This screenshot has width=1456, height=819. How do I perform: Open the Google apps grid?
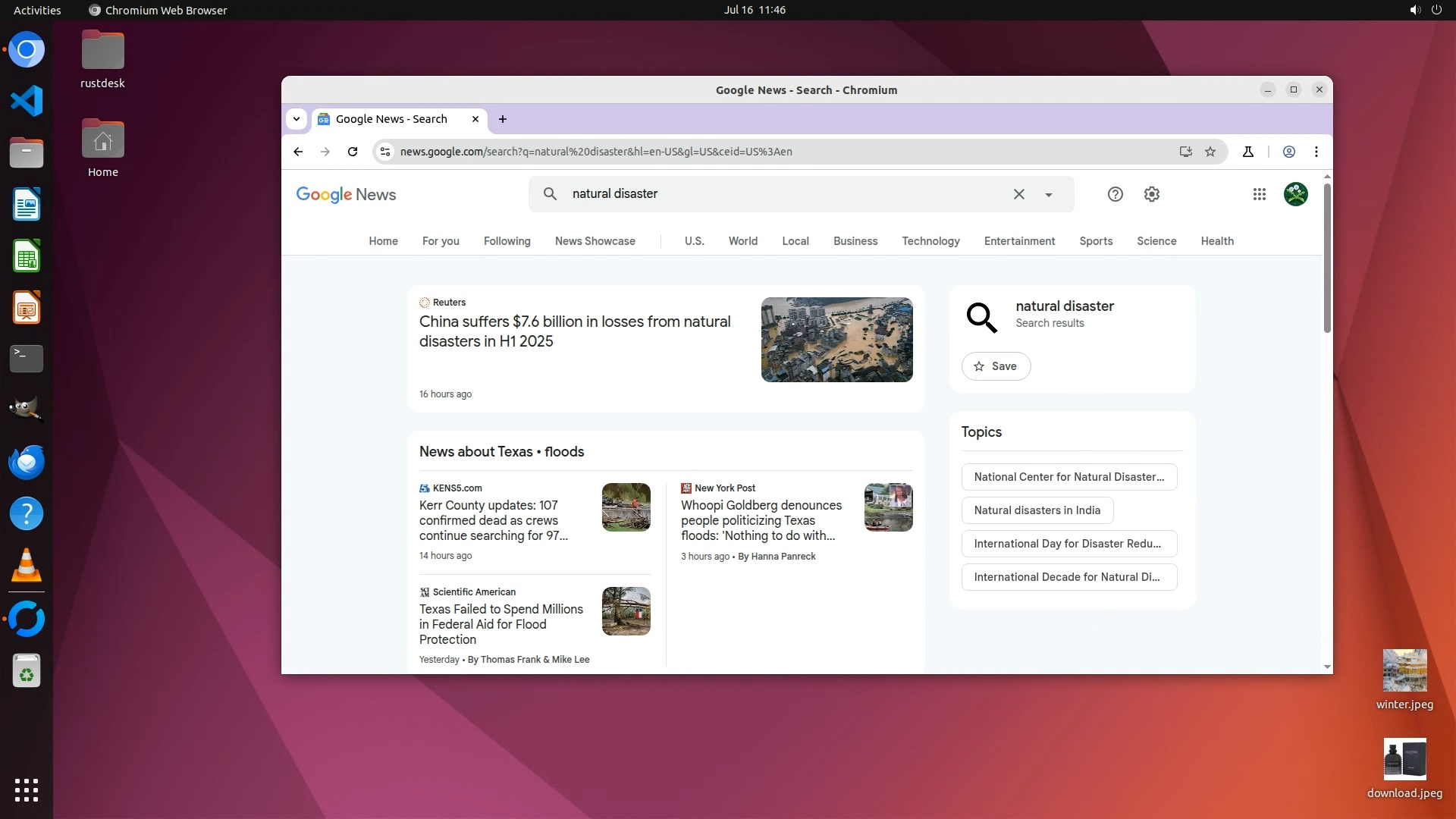point(1259,194)
